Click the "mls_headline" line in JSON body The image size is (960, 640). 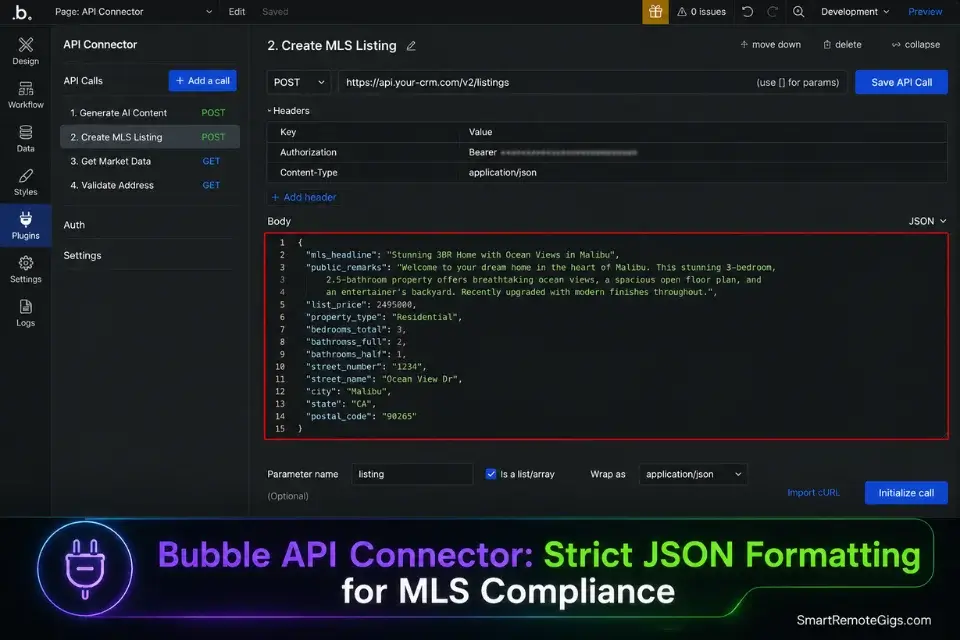pyautogui.click(x=462, y=255)
